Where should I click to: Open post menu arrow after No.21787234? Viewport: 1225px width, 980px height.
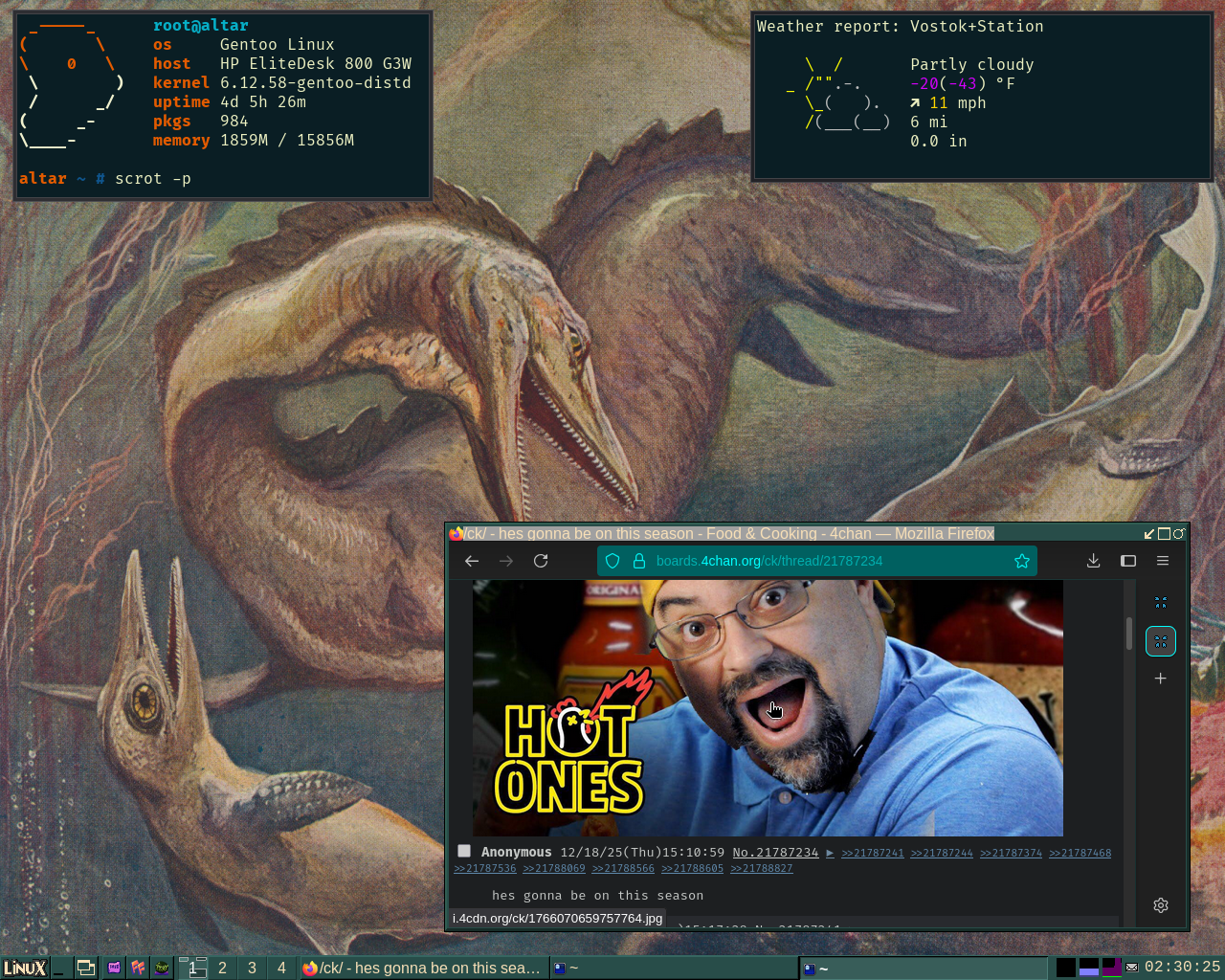pos(830,853)
